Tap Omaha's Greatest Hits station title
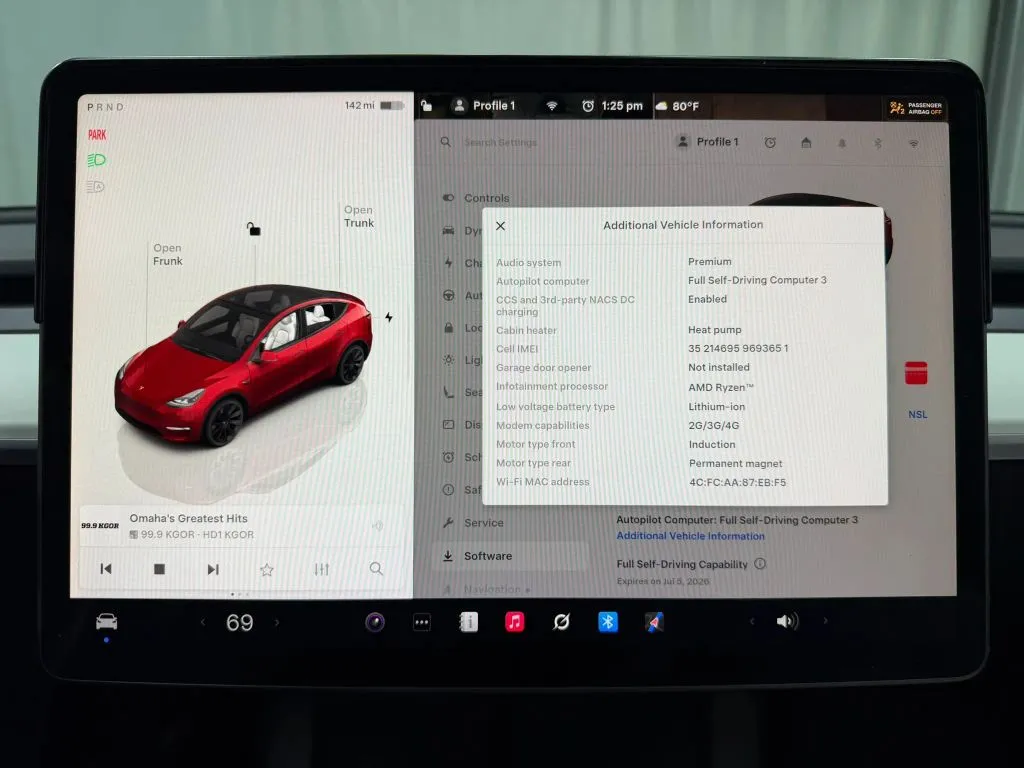The height and width of the screenshot is (768, 1024). [189, 518]
